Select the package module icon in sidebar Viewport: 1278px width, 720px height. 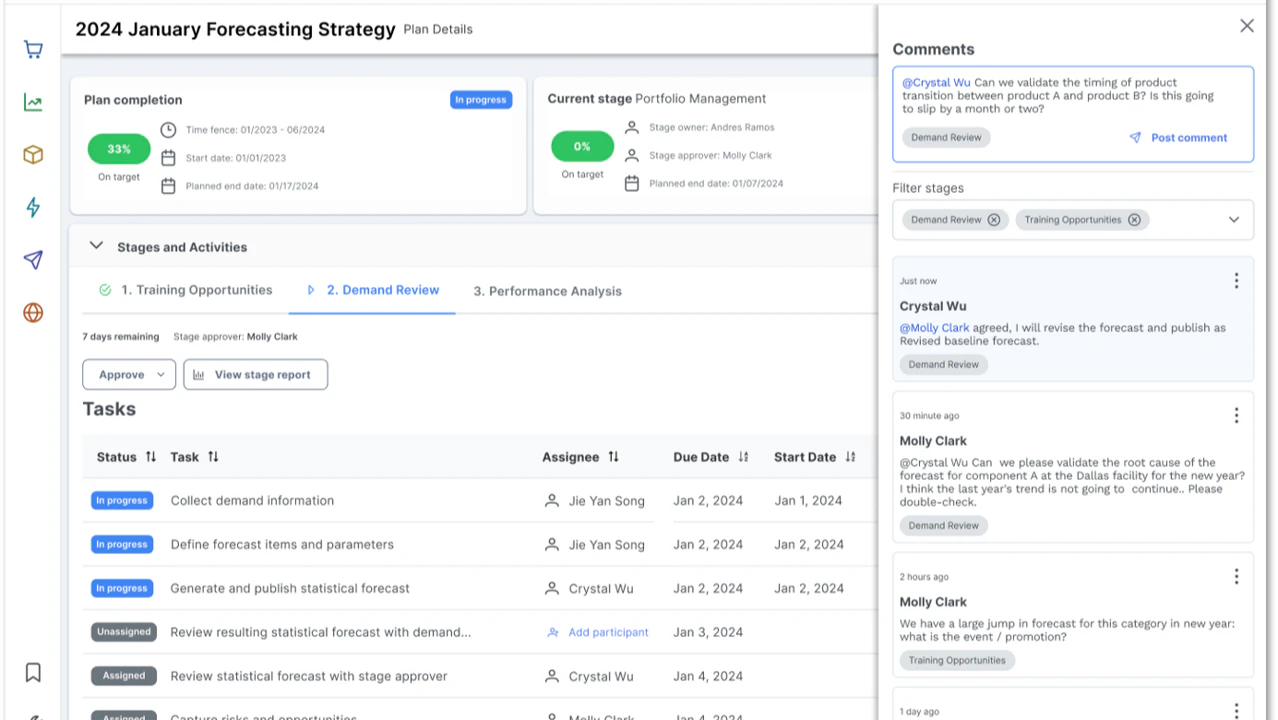coord(33,155)
